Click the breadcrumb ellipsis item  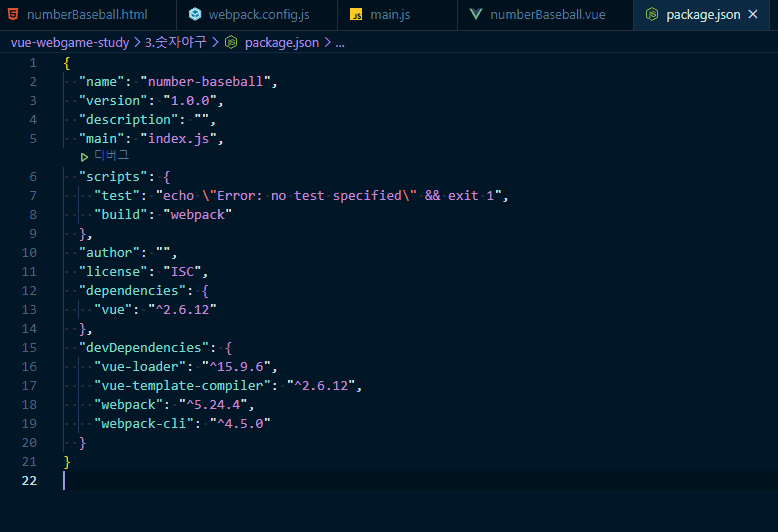coord(340,43)
